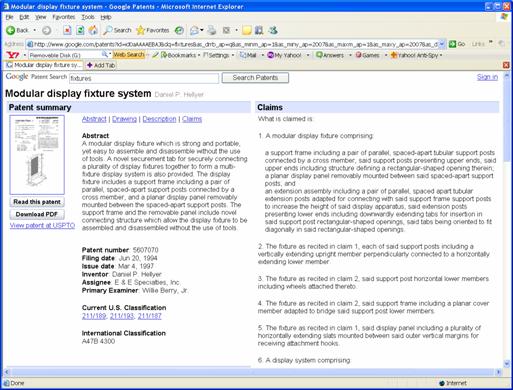Image resolution: width=513 pixels, height=390 pixels.
Task: Go to the Home page icon
Action: point(93,30)
